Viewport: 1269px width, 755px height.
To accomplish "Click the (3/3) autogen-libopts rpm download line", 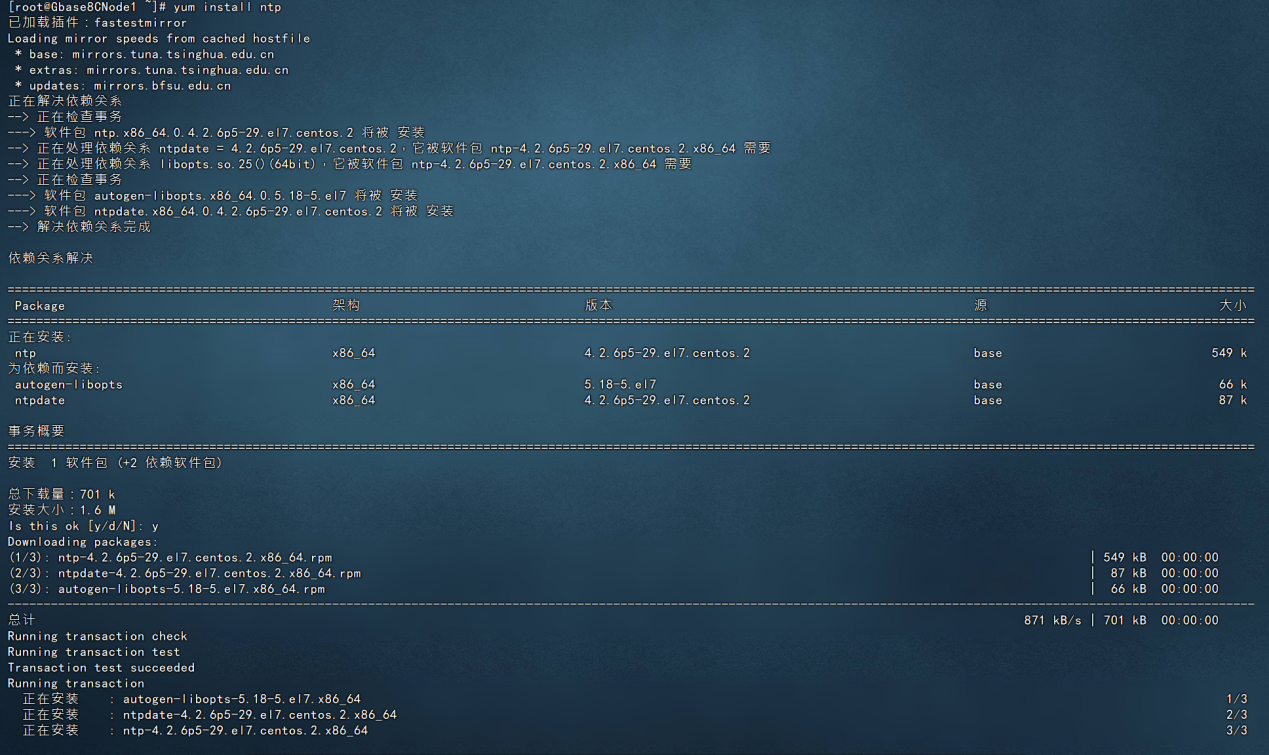I will click(x=166, y=589).
